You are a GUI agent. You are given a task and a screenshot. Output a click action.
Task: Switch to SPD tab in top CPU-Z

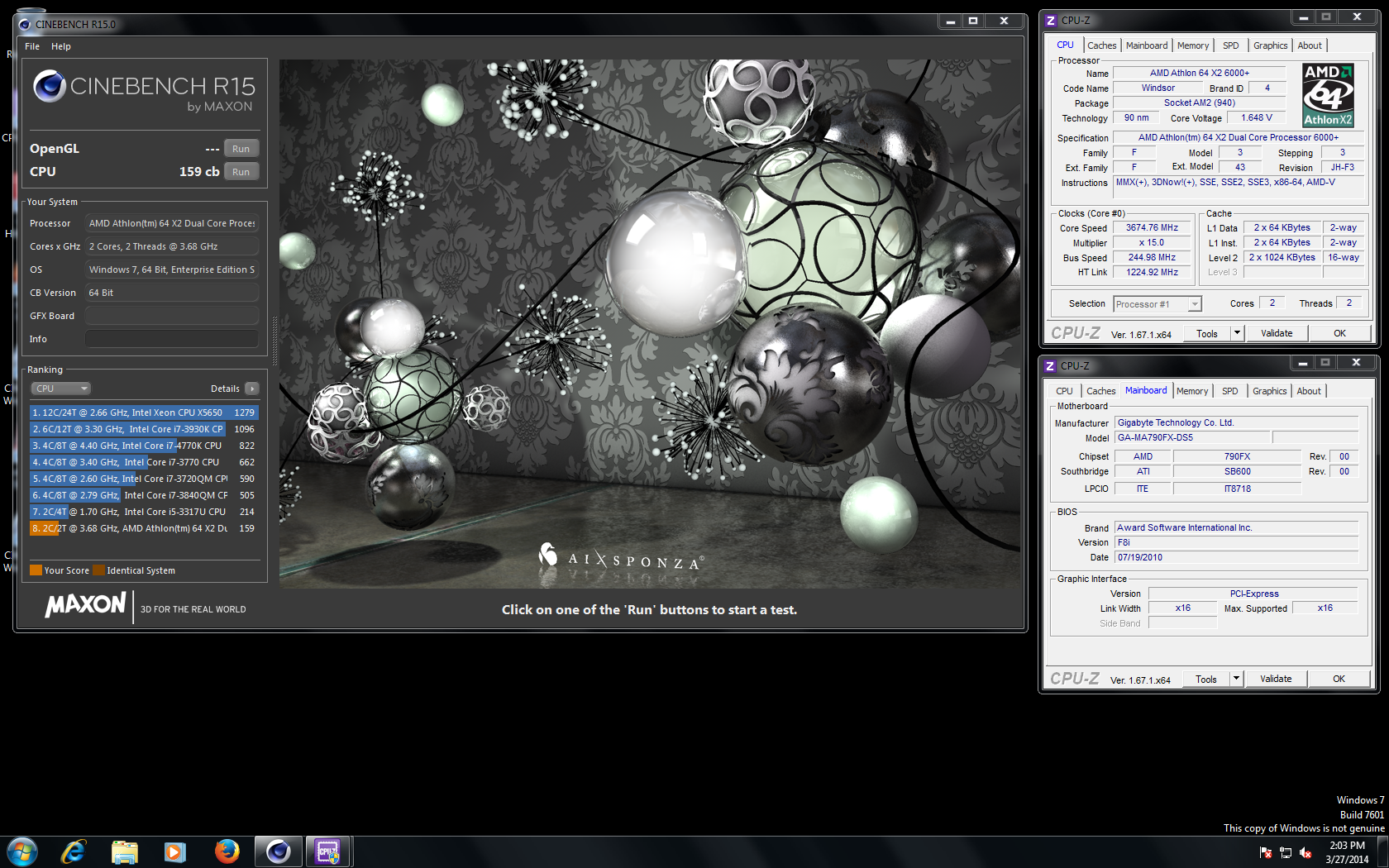click(x=1231, y=45)
